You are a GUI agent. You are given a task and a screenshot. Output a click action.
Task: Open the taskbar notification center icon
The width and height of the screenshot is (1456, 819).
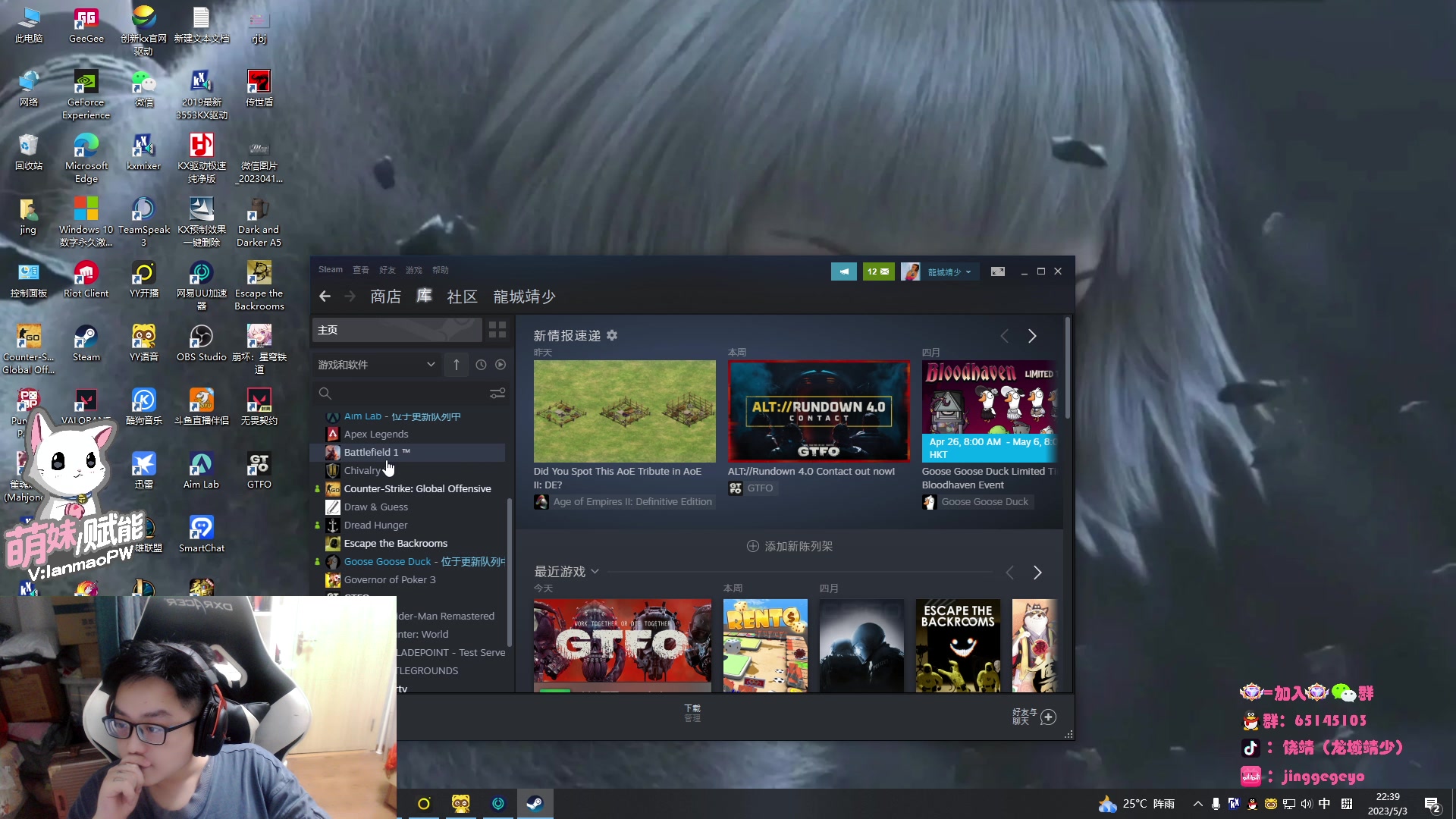click(1432, 805)
